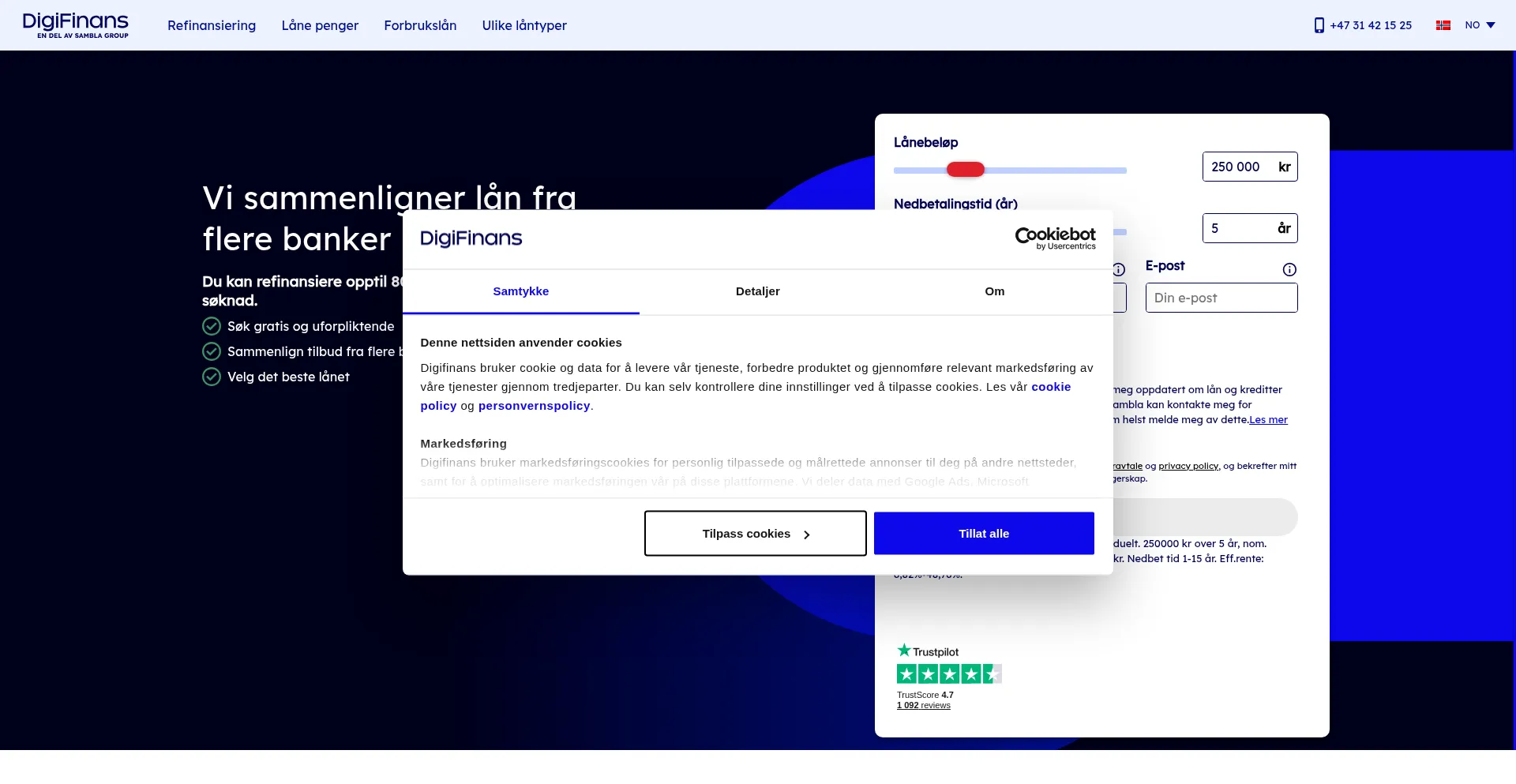Screen dimensions: 1516x784
Task: Click the Denne nettsiden anvender cookies heading
Action: (521, 343)
